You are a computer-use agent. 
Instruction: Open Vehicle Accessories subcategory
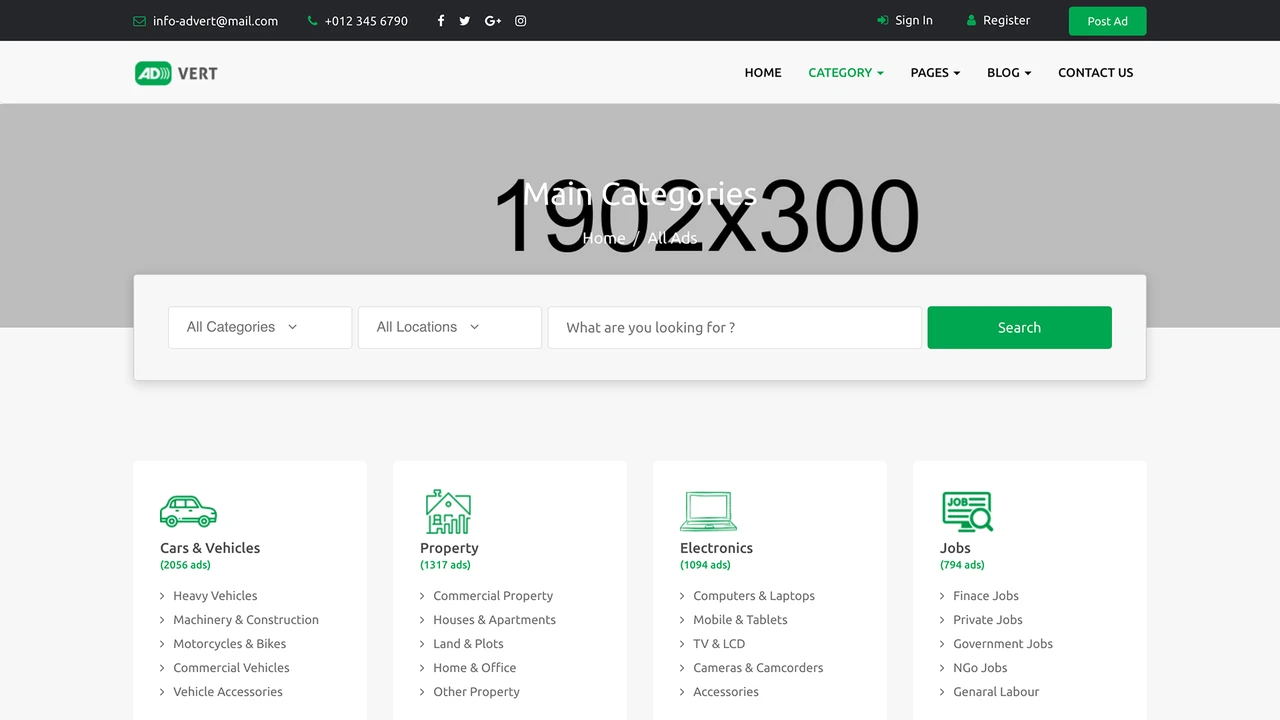pos(228,692)
